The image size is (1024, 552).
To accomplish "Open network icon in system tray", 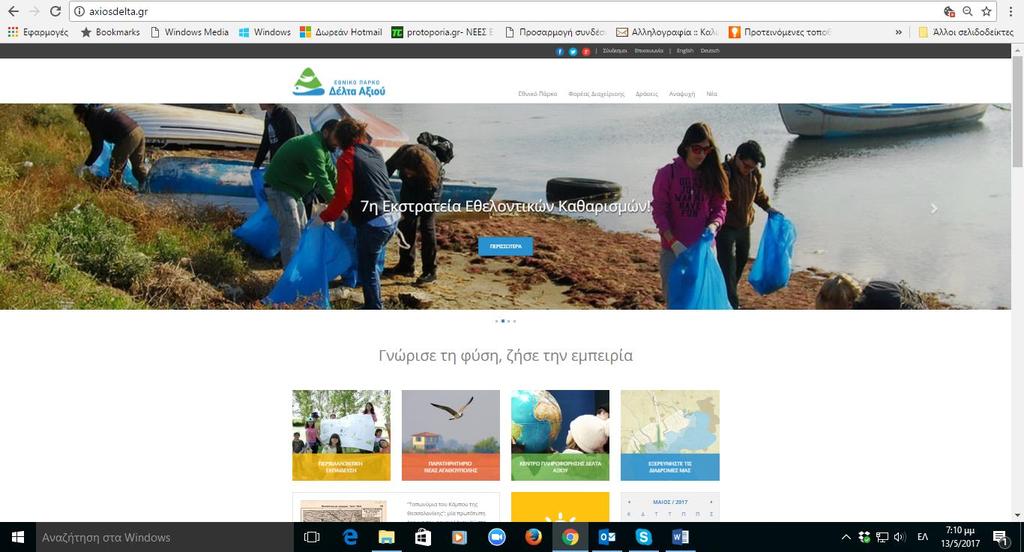I will click(882, 537).
